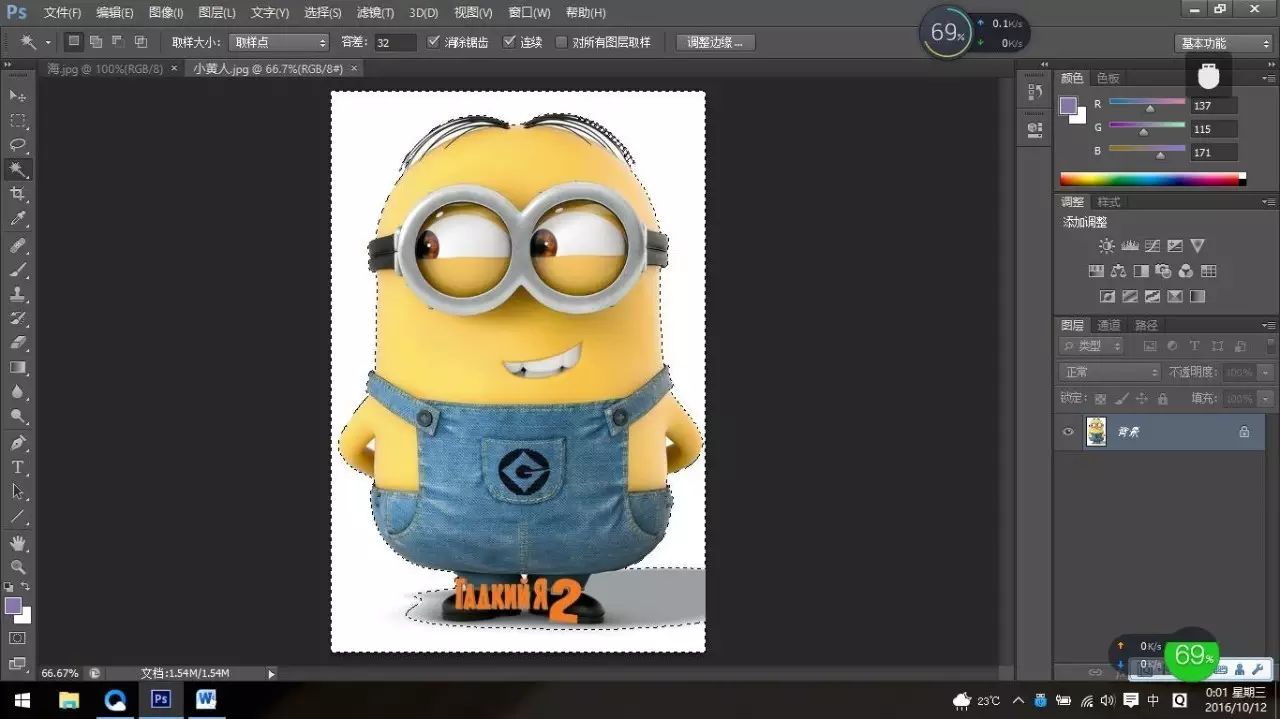Image resolution: width=1280 pixels, height=719 pixels.
Task: Change screen mode at the toolbox bottom
Action: pyautogui.click(x=18, y=662)
